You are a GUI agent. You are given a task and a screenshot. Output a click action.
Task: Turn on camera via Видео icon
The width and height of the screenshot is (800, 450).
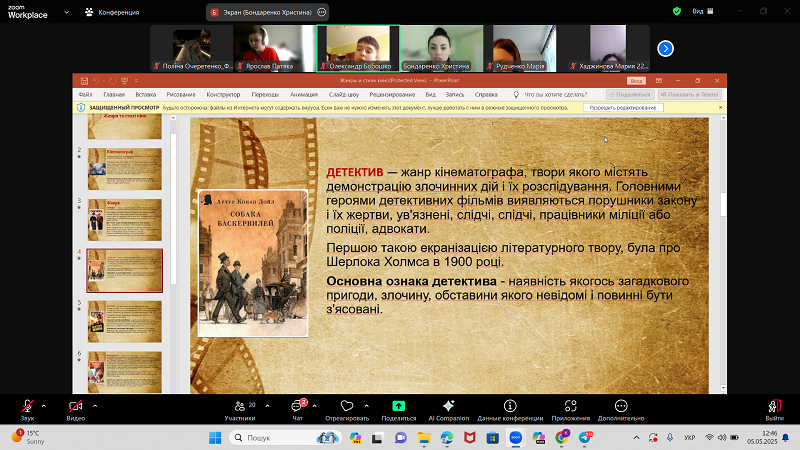[76, 406]
